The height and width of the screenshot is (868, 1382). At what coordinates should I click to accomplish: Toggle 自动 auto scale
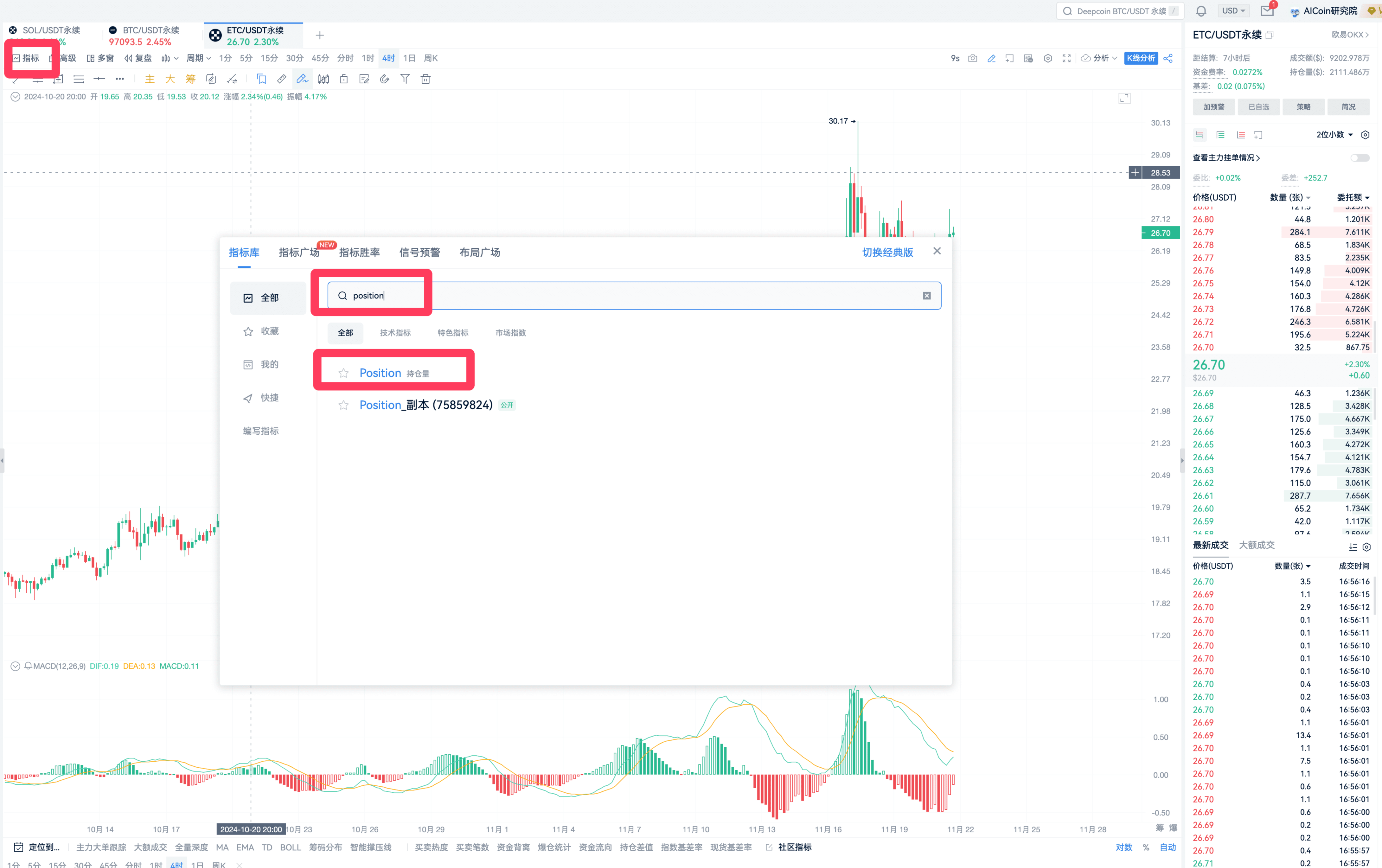click(1167, 847)
